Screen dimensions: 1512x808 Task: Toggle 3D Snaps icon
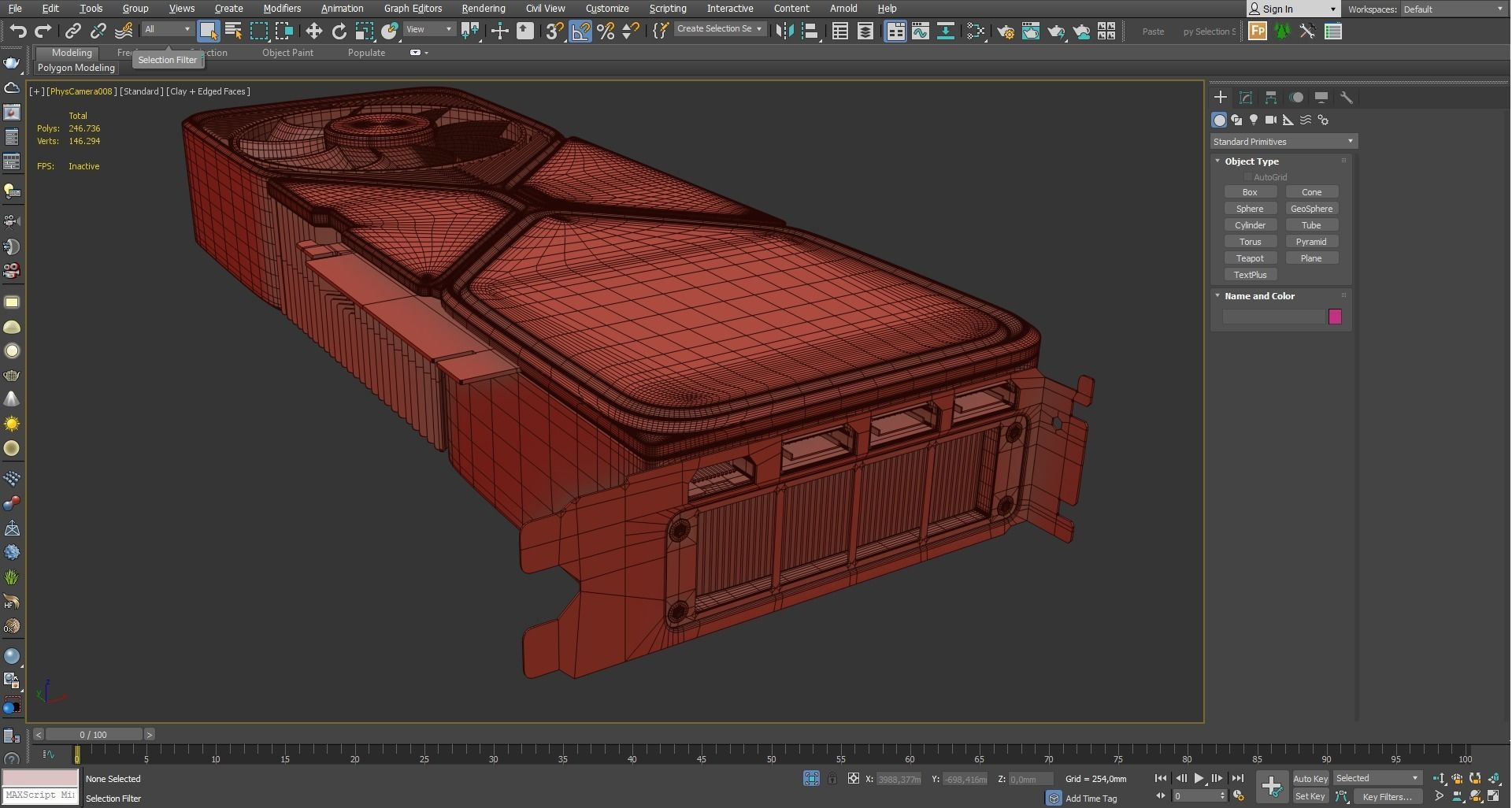(x=554, y=31)
